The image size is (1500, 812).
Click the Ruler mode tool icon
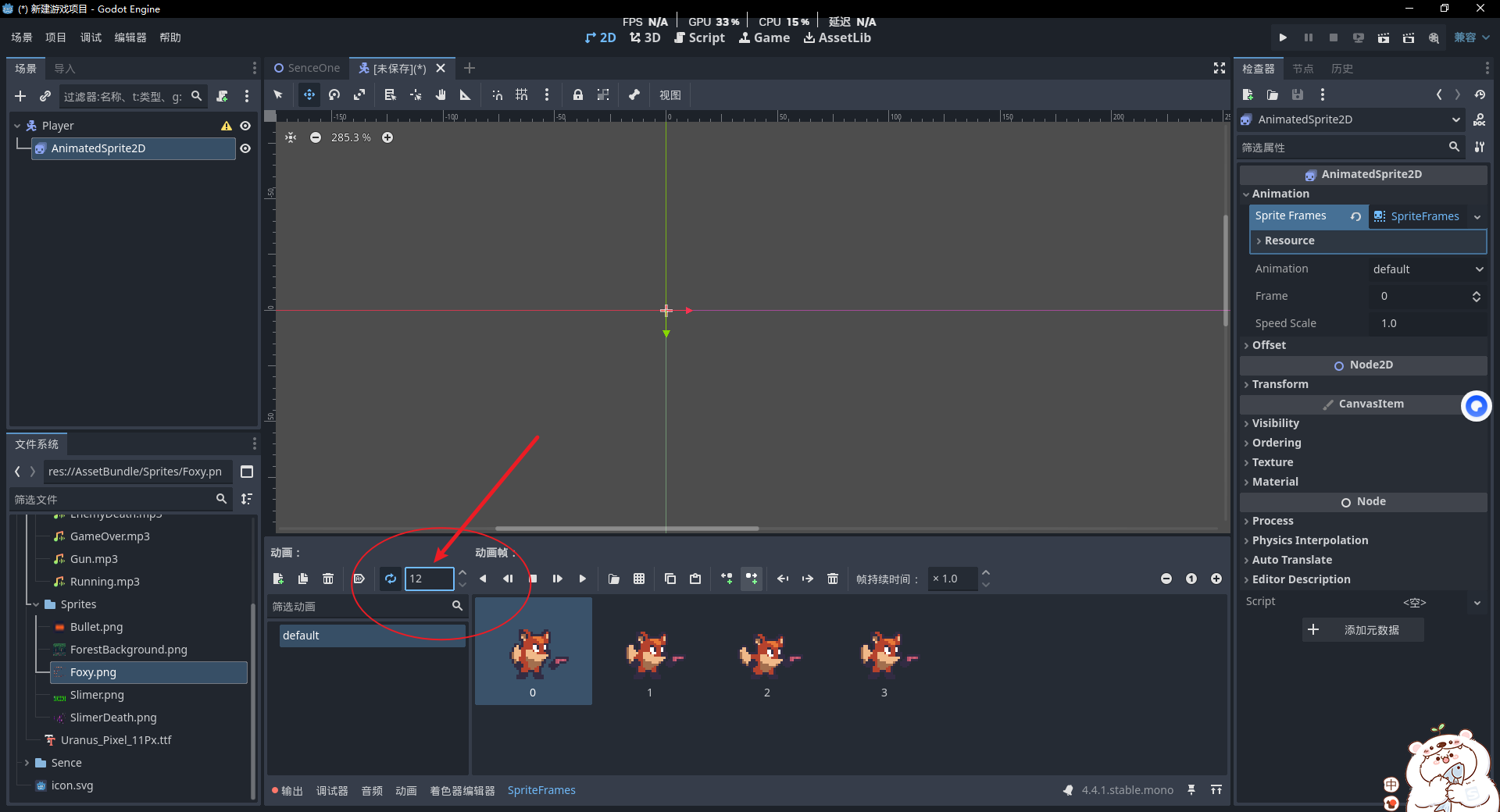[x=465, y=94]
